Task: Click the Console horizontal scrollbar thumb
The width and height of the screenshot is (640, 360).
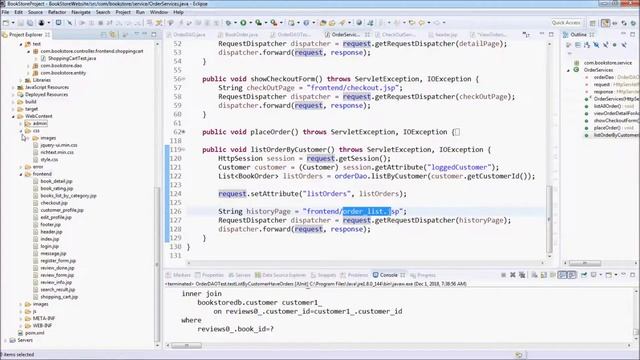Action: click(x=186, y=346)
